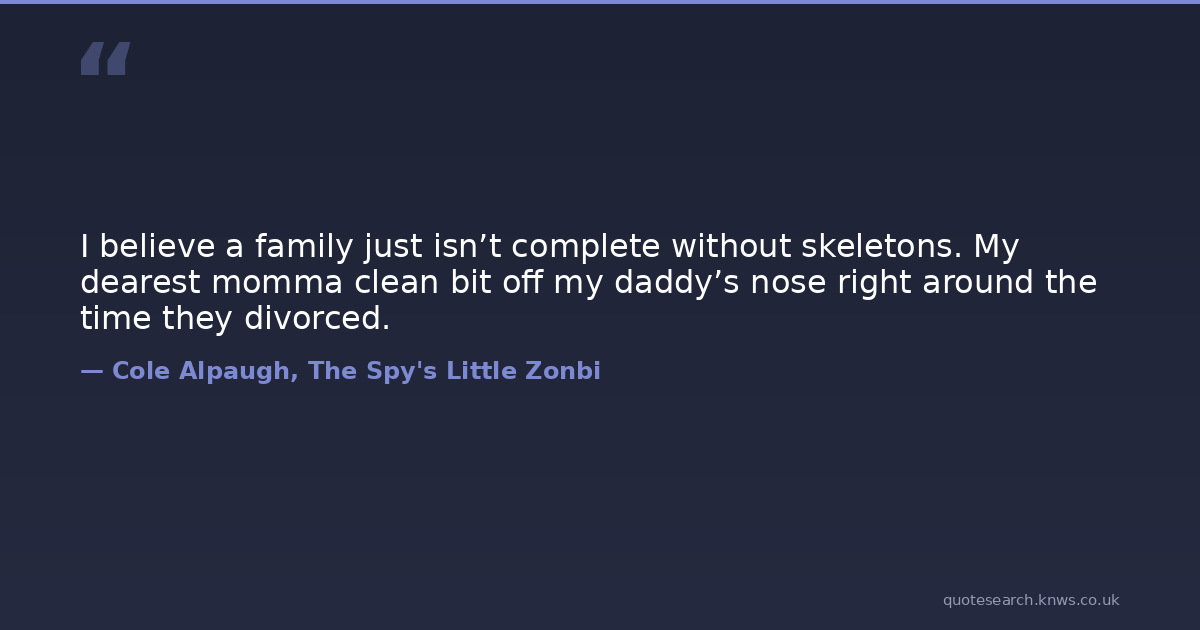
Task: Click the word "family" in the quote
Action: tap(304, 246)
